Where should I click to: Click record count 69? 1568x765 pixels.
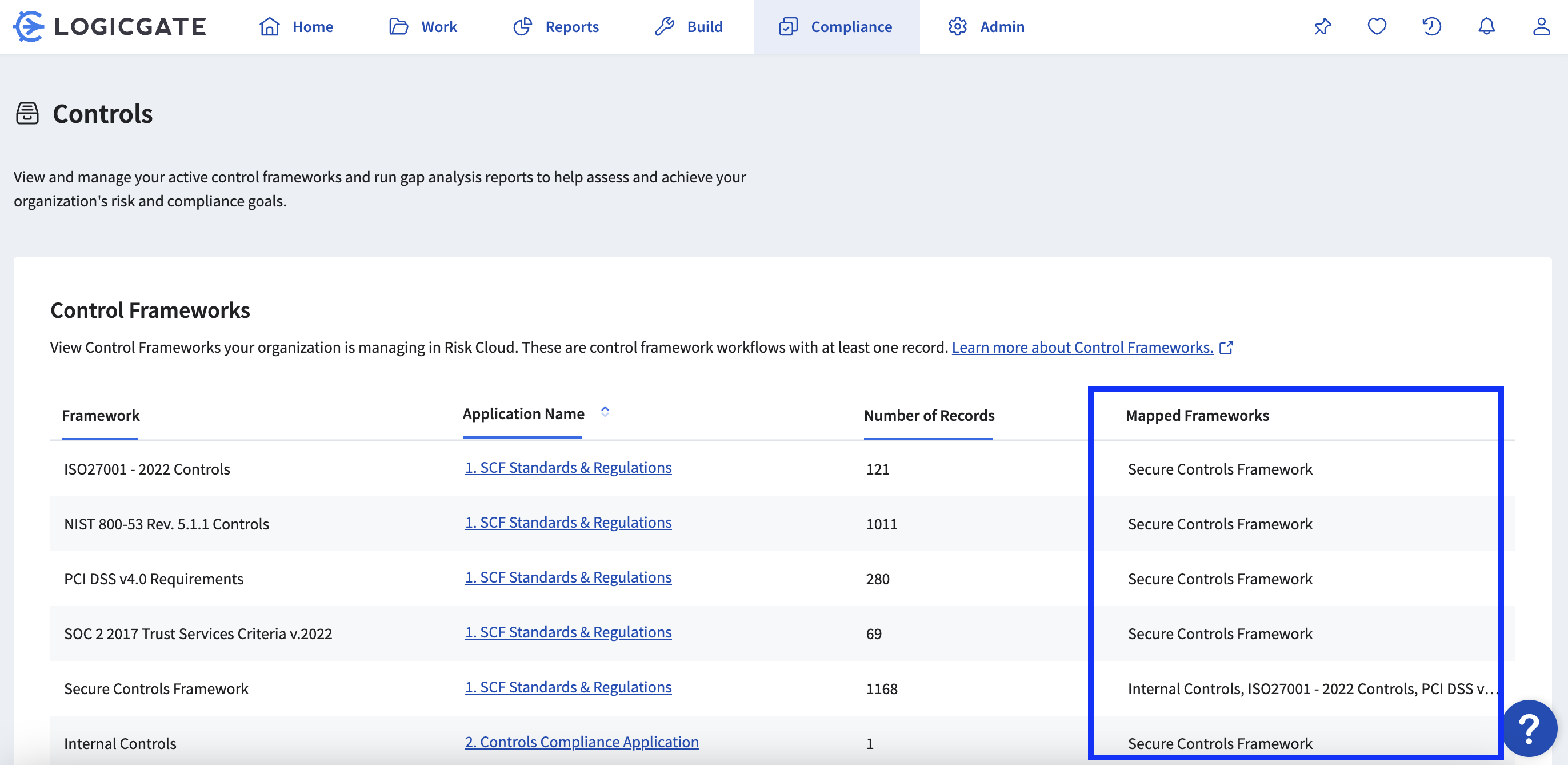874,634
